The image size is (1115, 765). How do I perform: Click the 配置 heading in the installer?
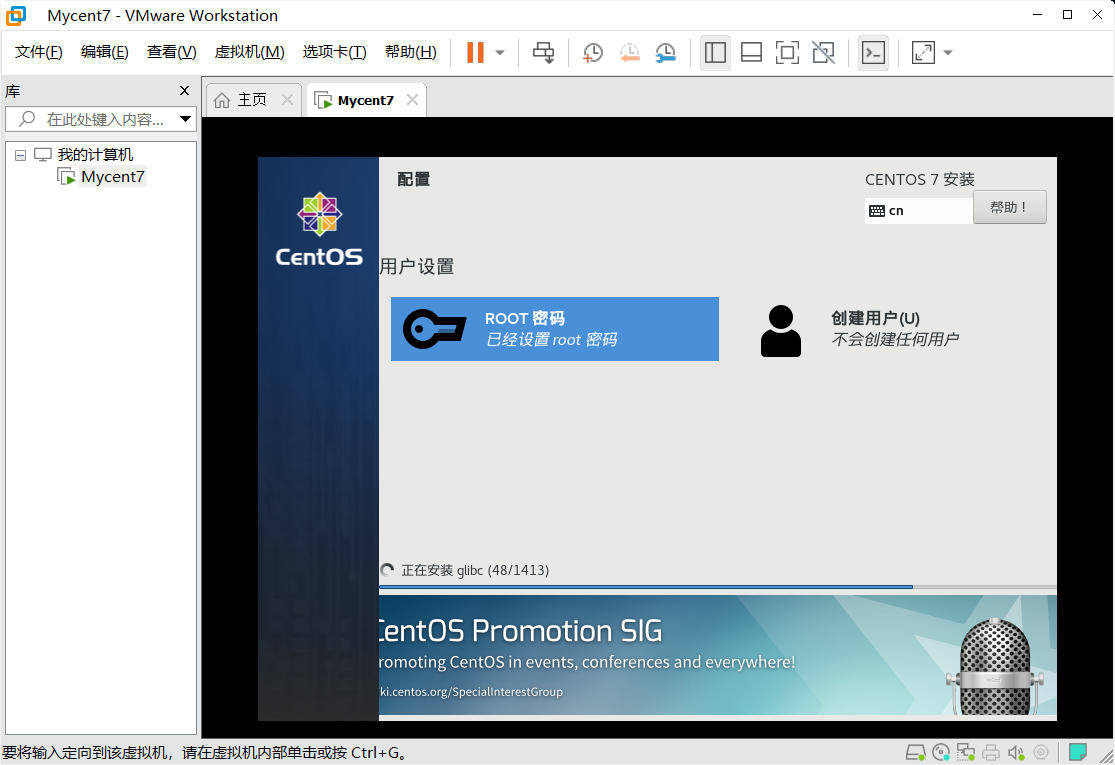414,179
